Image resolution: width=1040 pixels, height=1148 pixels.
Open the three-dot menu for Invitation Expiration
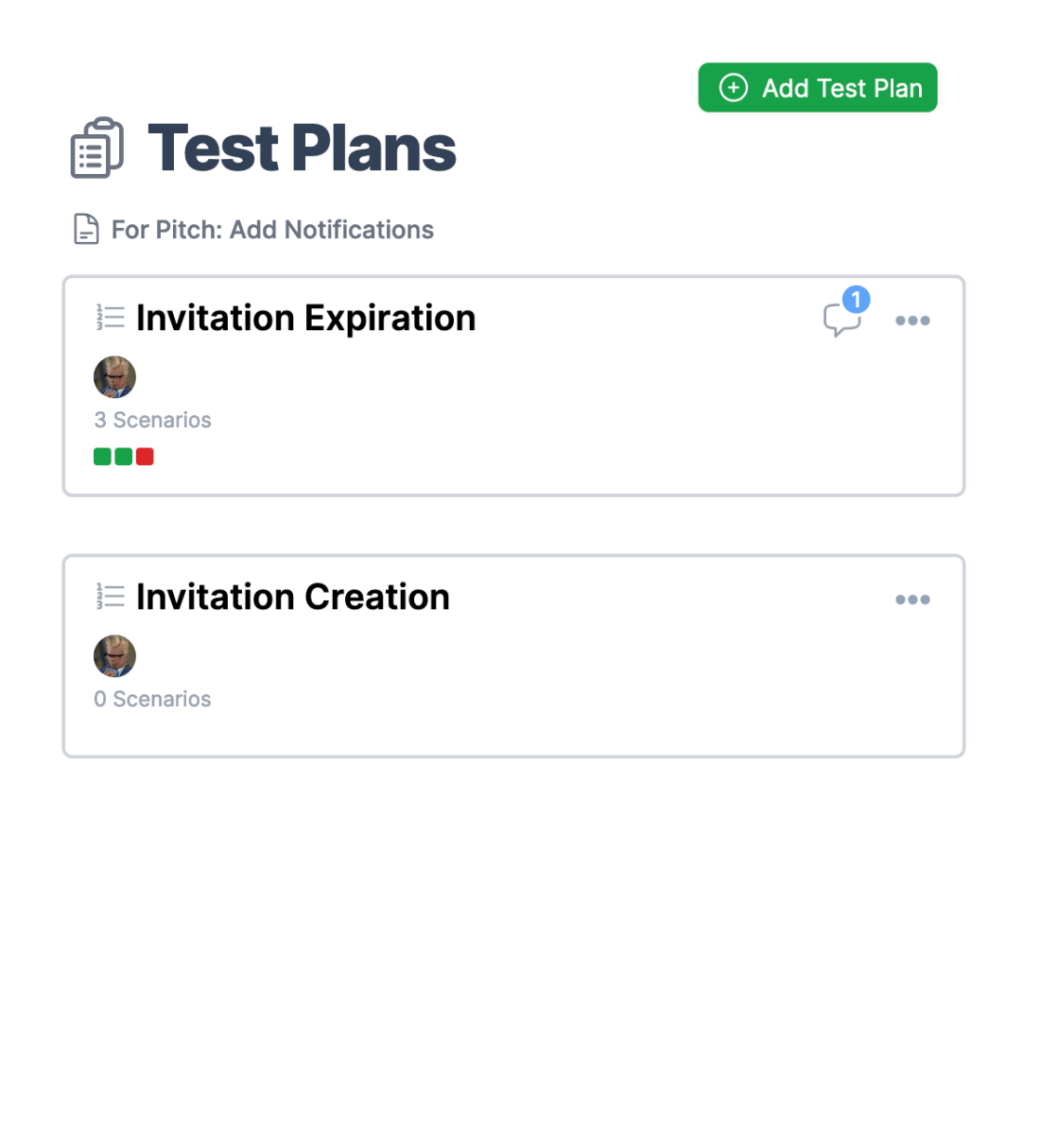[x=912, y=321]
